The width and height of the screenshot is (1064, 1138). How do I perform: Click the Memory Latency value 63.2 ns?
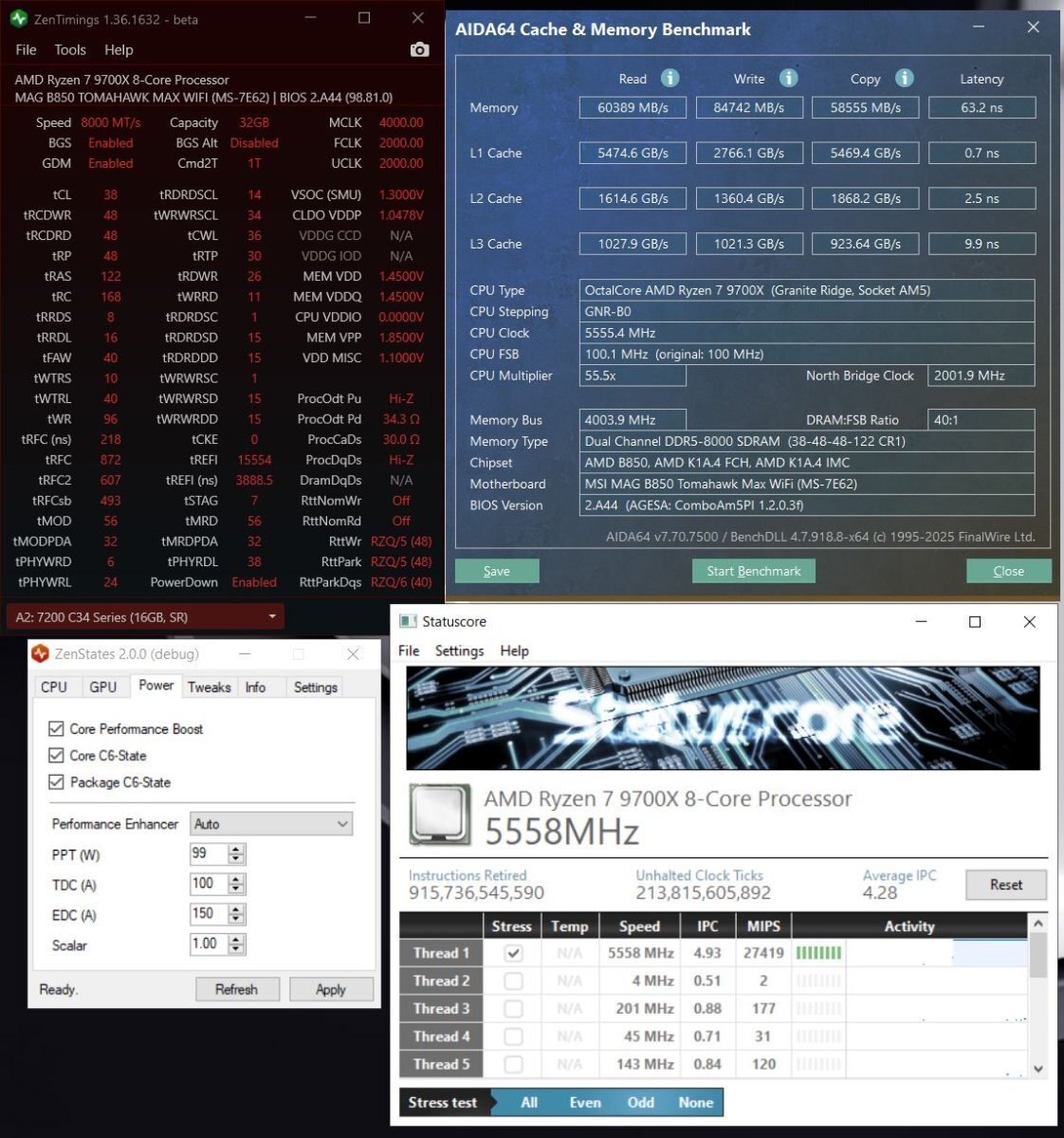[981, 107]
